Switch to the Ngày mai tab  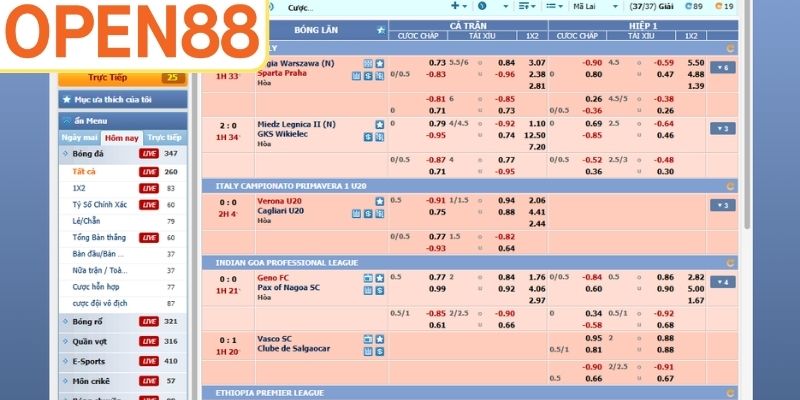pyautogui.click(x=80, y=137)
